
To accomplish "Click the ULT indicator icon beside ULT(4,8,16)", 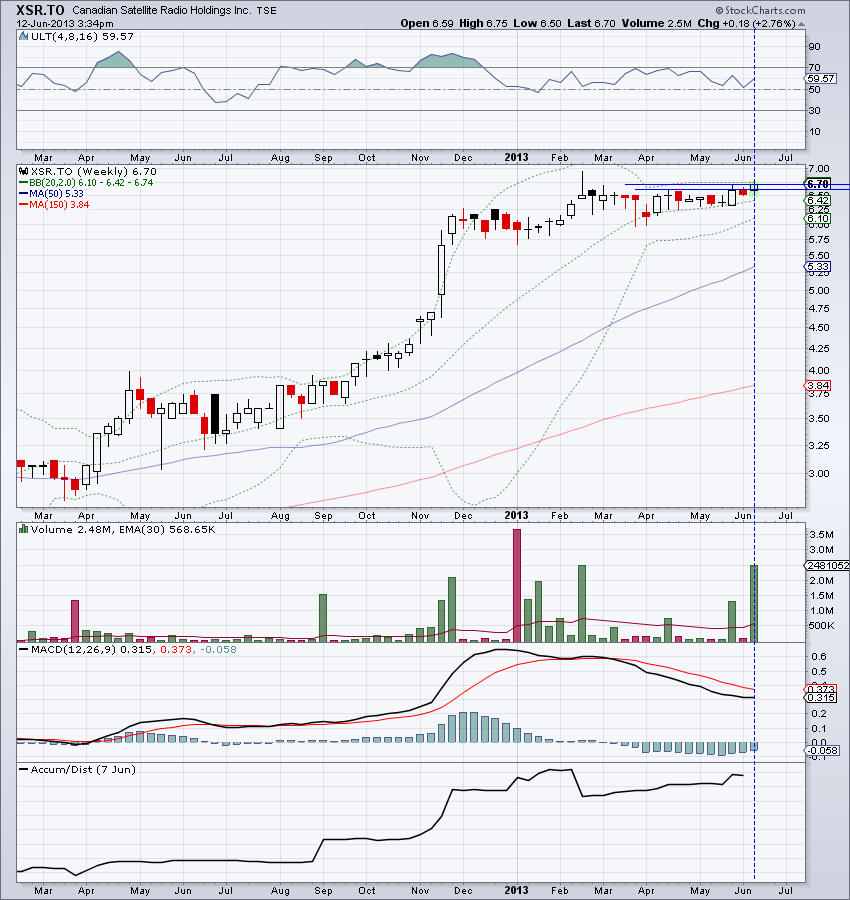I will coord(23,36).
